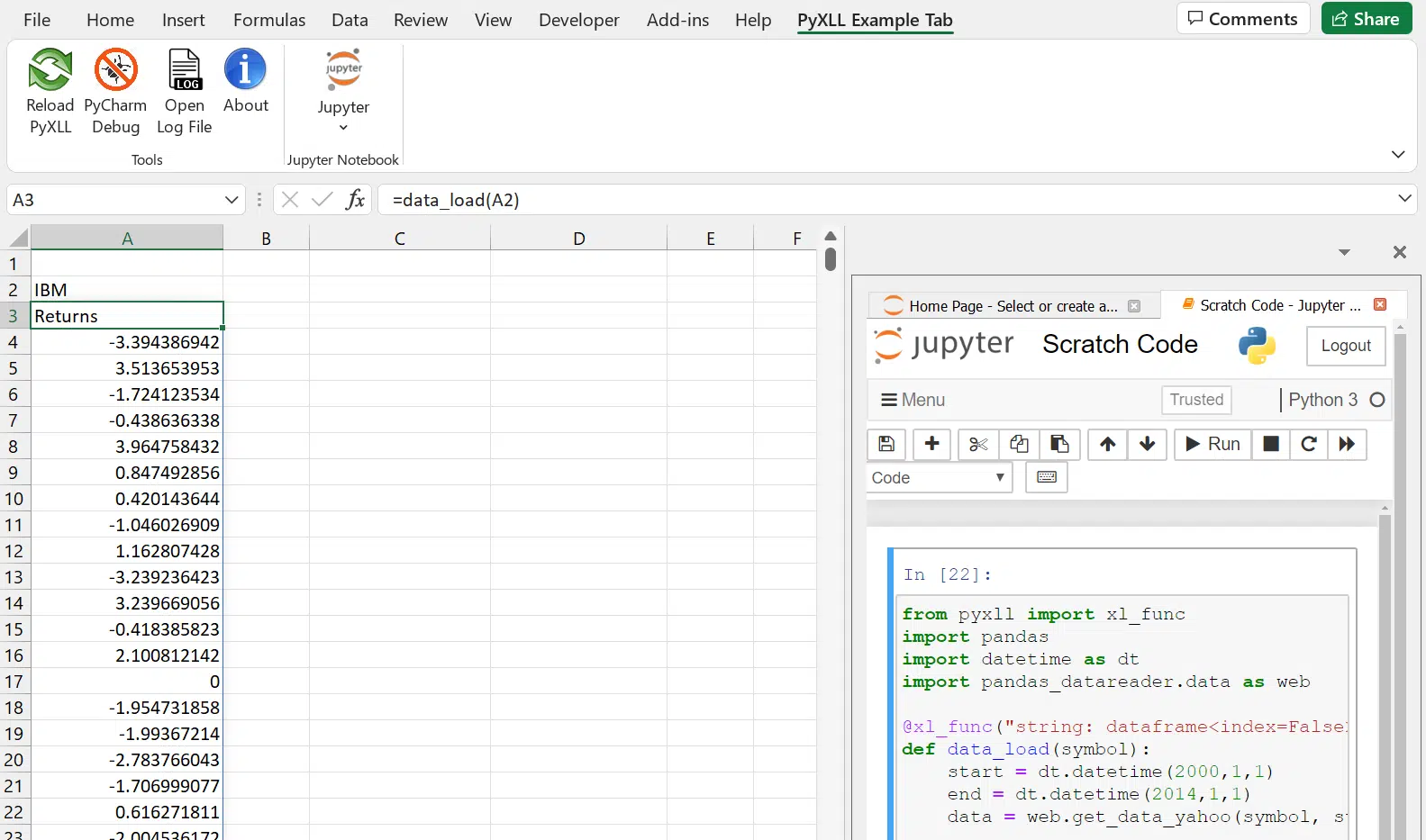Screen dimensions: 1426x840
Task: Select column C header
Action: tap(400, 238)
